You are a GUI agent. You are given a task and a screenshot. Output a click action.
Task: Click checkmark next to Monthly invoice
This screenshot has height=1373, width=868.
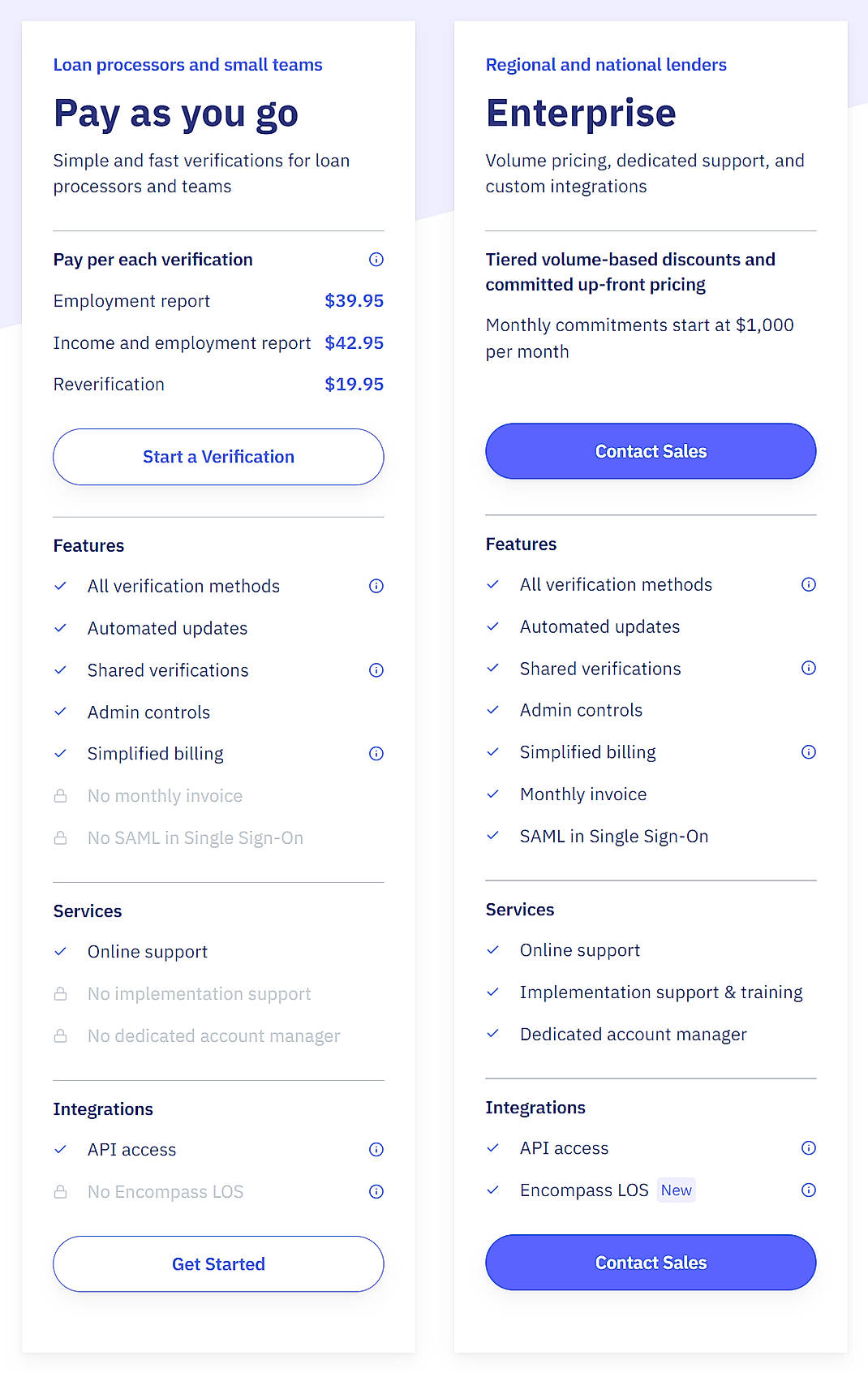[493, 794]
